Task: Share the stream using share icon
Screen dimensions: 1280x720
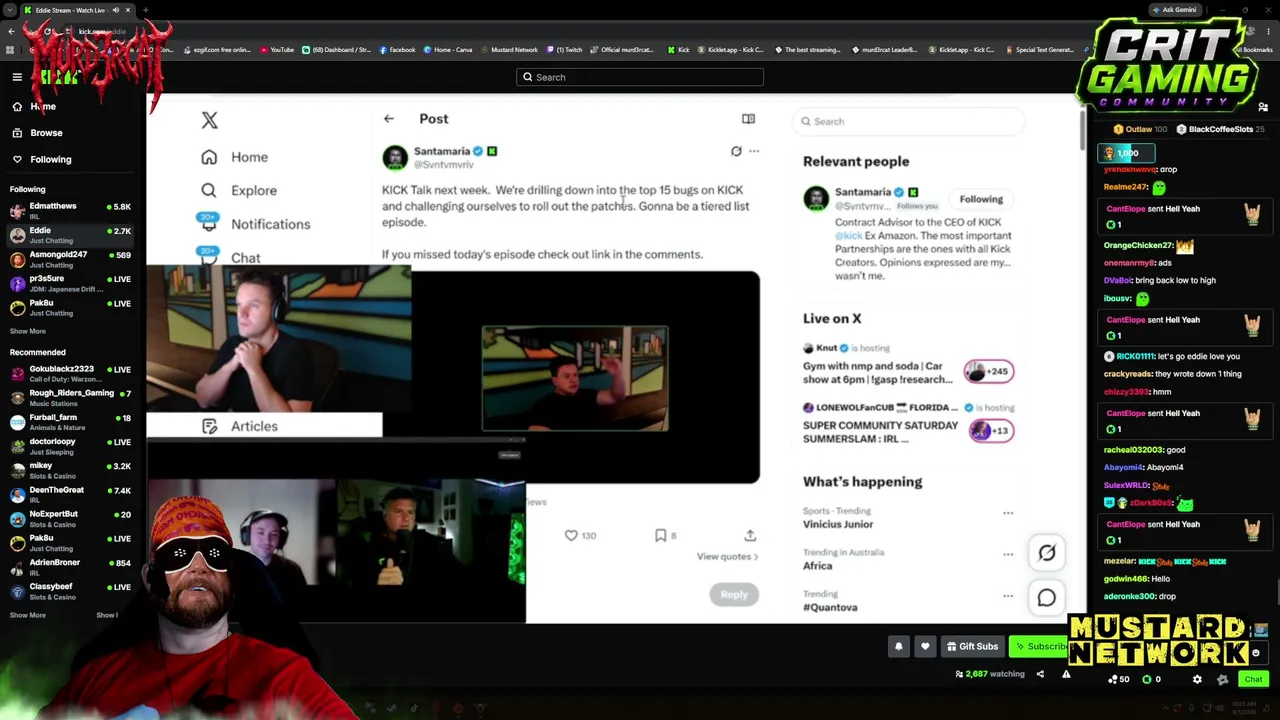Action: point(1040,674)
